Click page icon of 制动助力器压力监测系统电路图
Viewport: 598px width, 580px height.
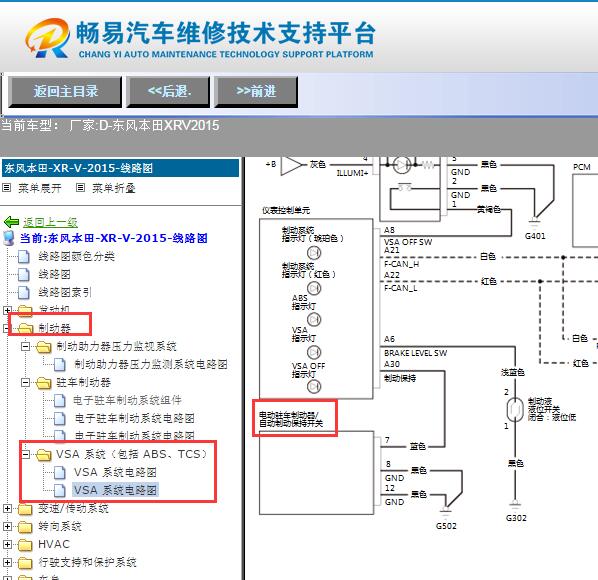point(59,364)
